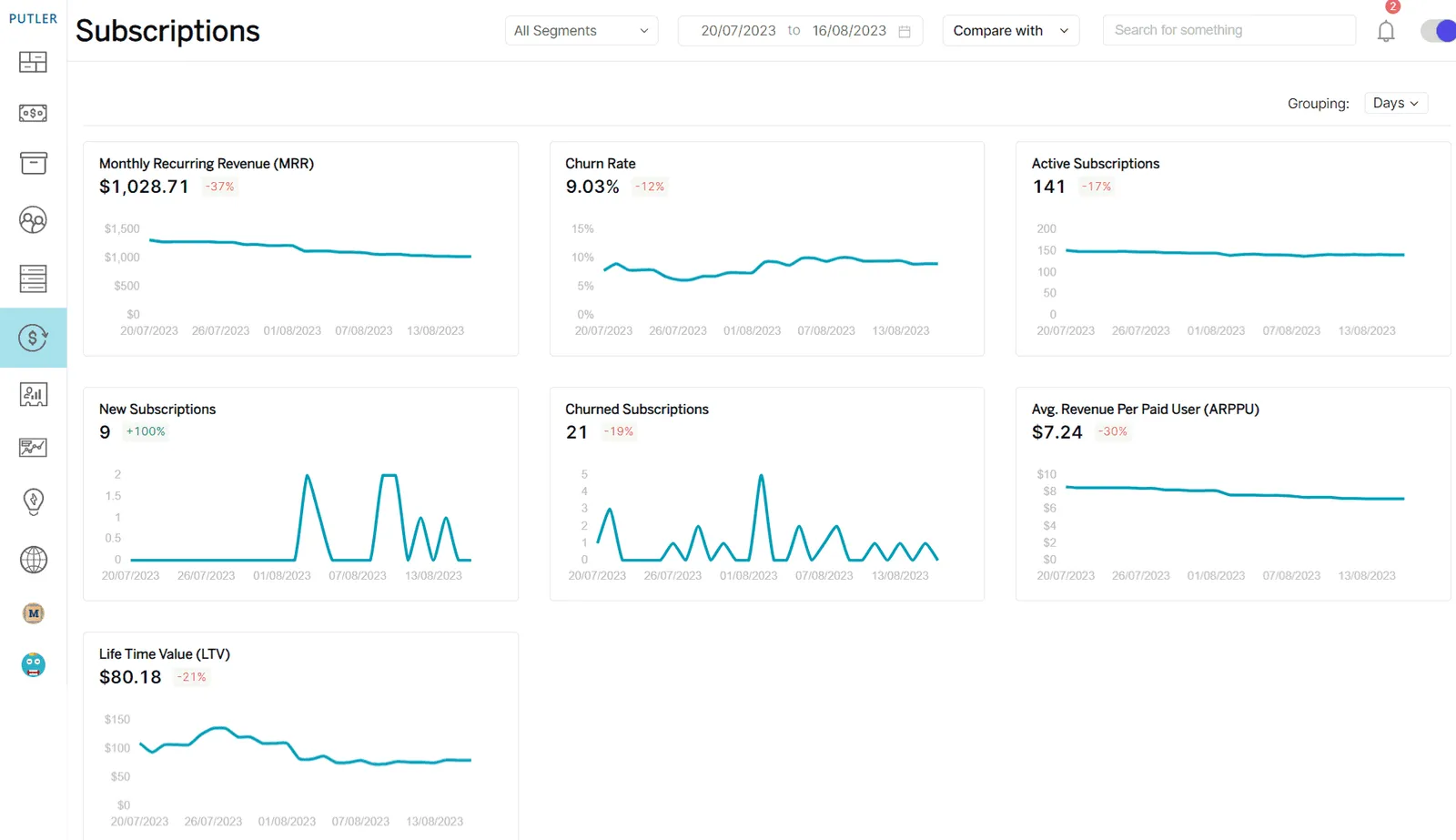Open the Products box icon in sidebar
The image size is (1456, 840).
33,163
